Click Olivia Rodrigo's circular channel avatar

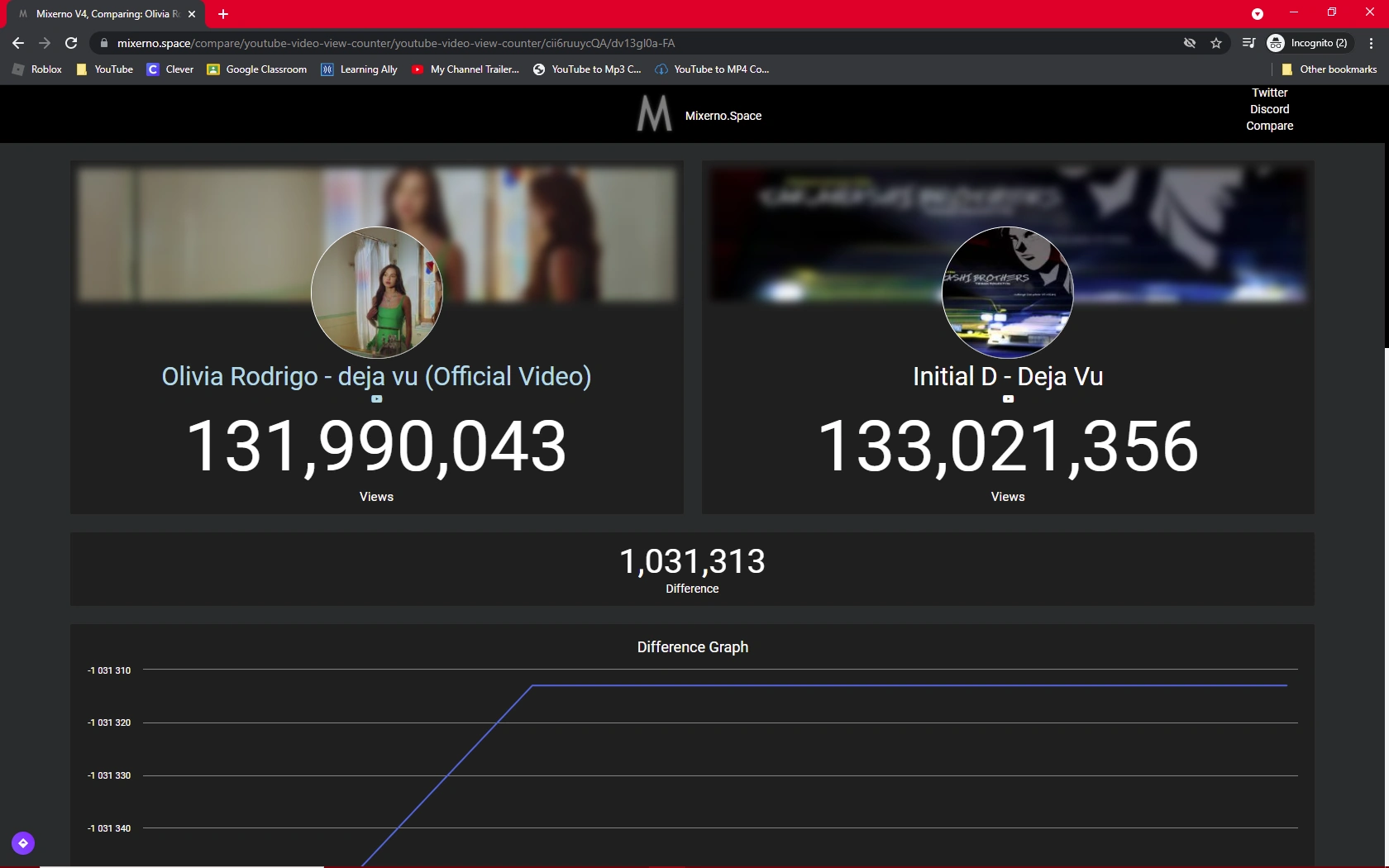(x=376, y=293)
